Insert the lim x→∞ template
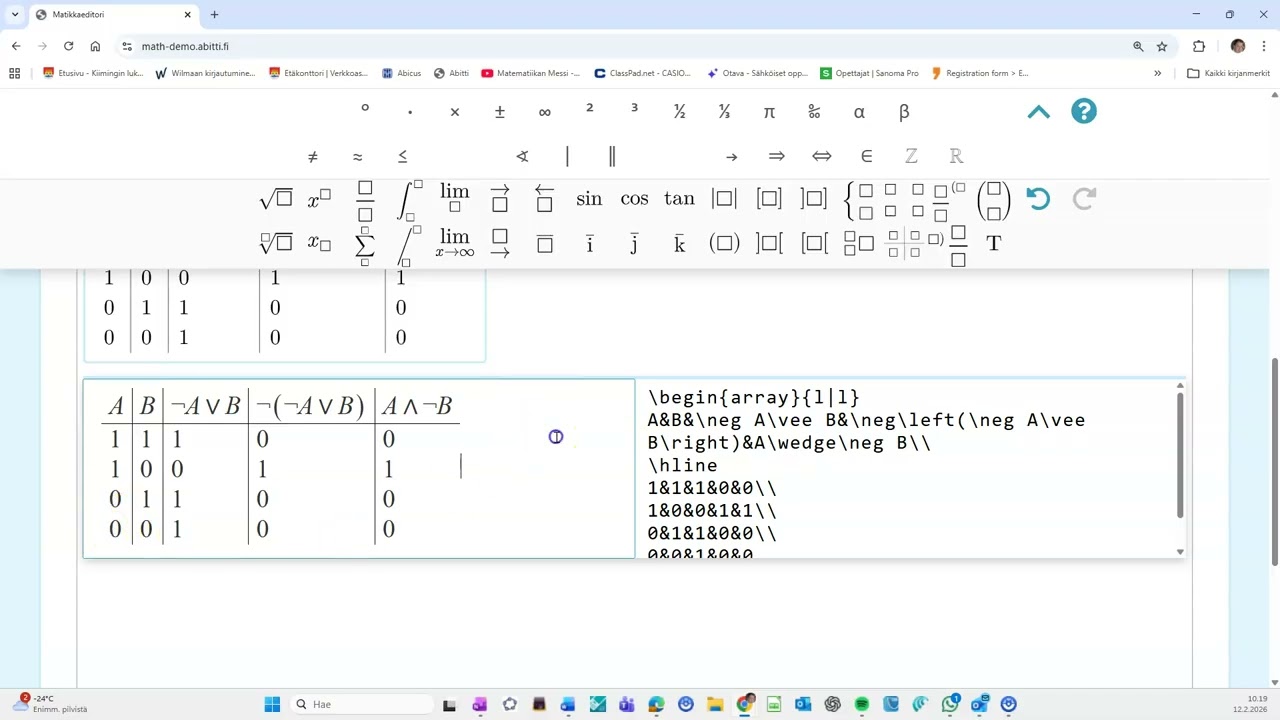Screen dimensions: 1280x720 click(454, 243)
